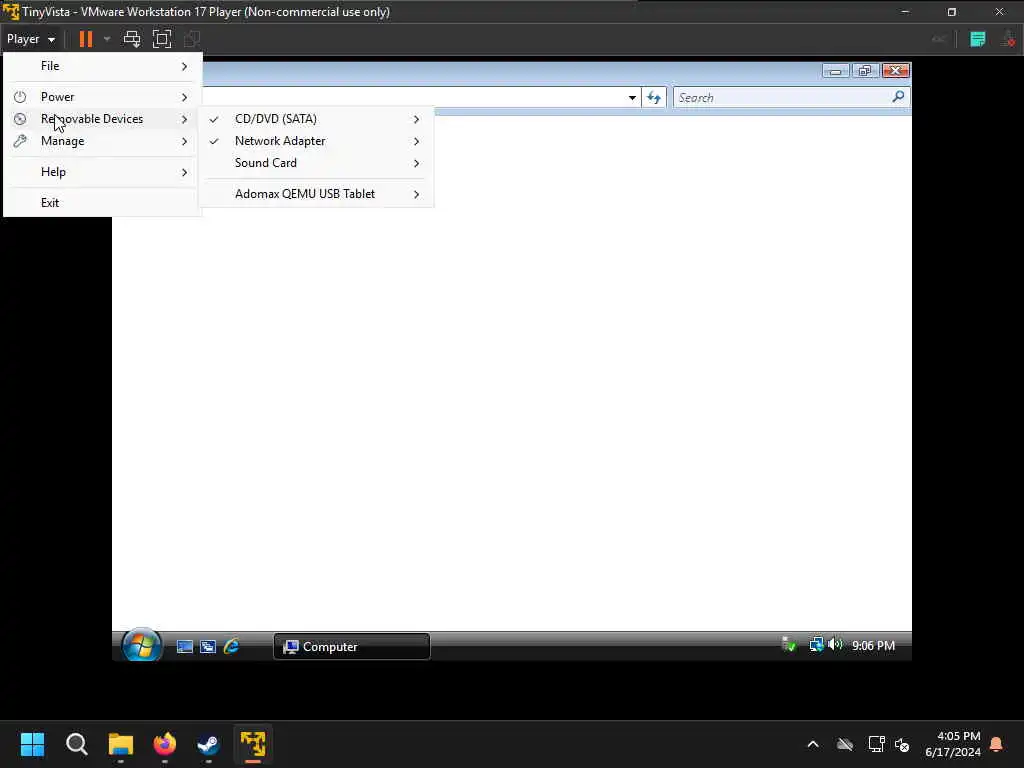1024x768 pixels.
Task: Click the Manage wrench icon
Action: tap(20, 141)
